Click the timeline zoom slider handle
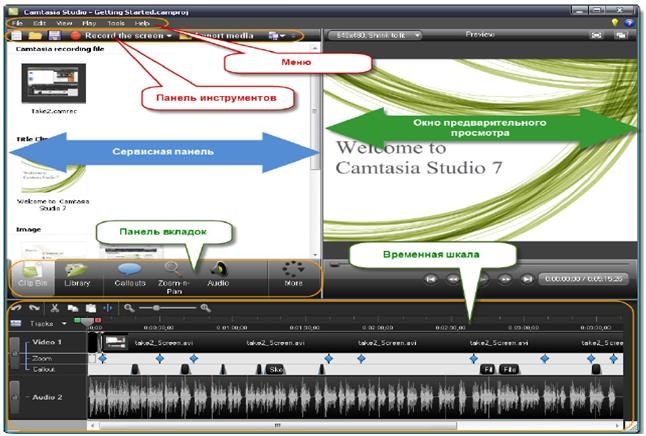 point(156,308)
